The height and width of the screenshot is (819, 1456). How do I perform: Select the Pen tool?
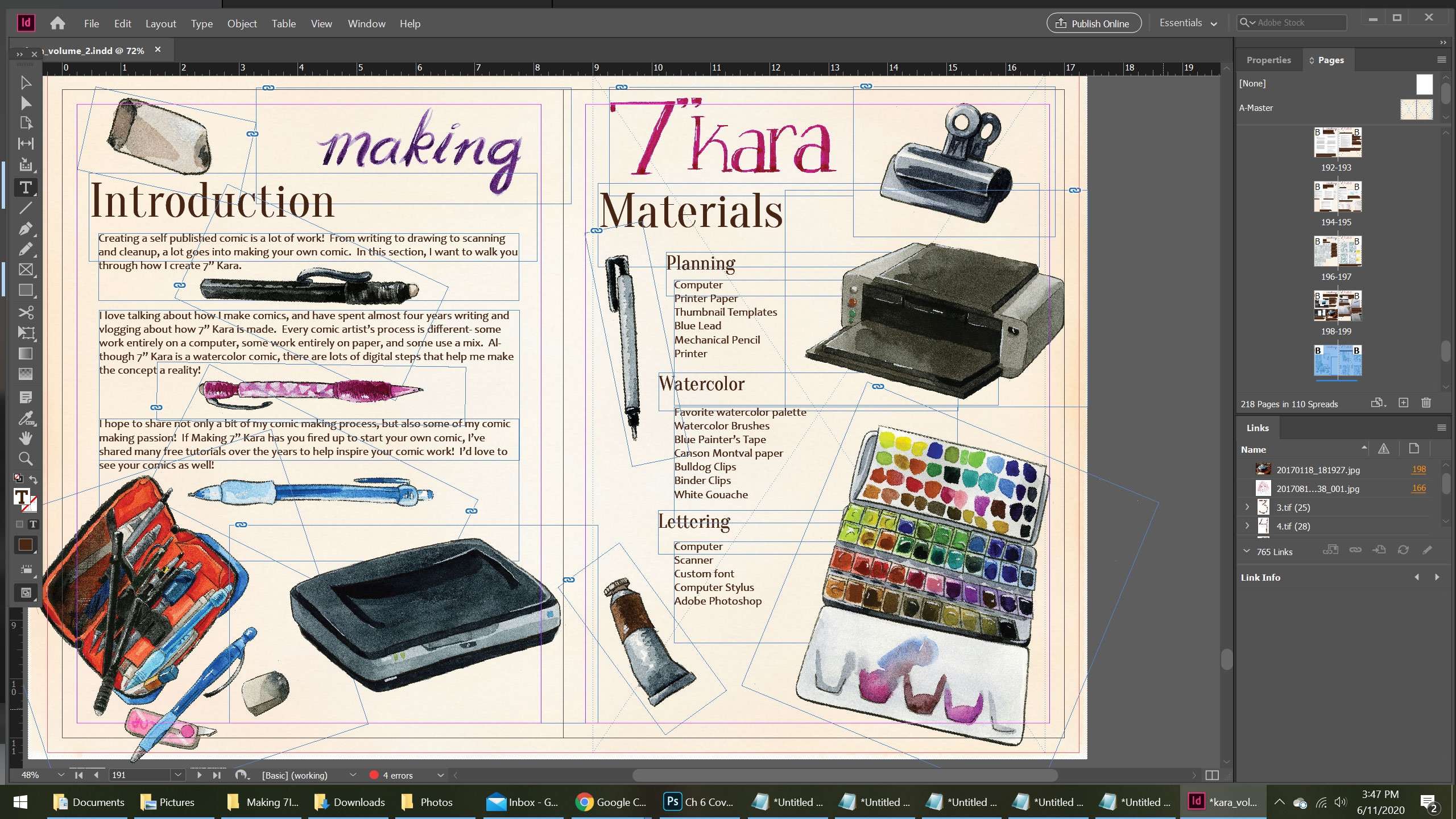(26, 229)
